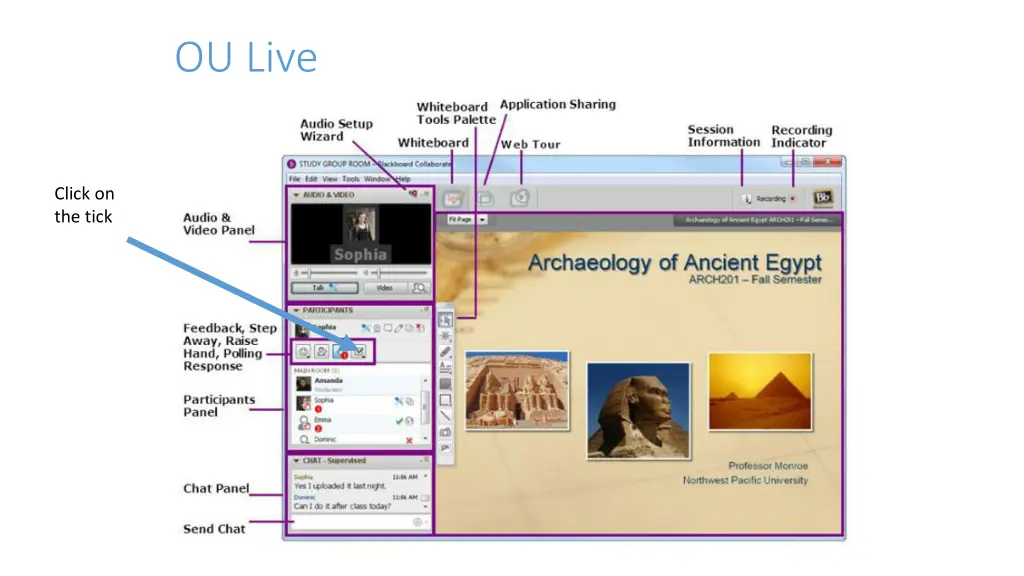Select Sophia in the participants list
1024x576 pixels.
click(x=357, y=404)
